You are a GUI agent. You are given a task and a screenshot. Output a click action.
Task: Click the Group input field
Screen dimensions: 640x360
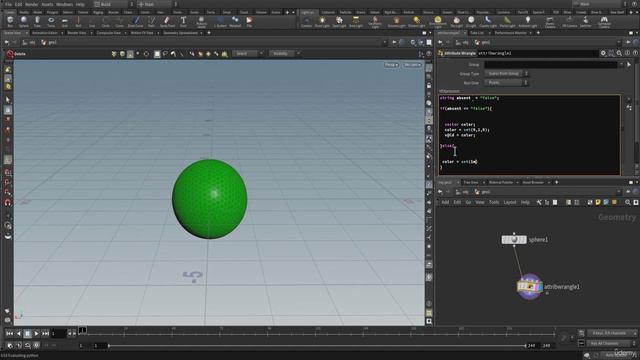[x=551, y=64]
